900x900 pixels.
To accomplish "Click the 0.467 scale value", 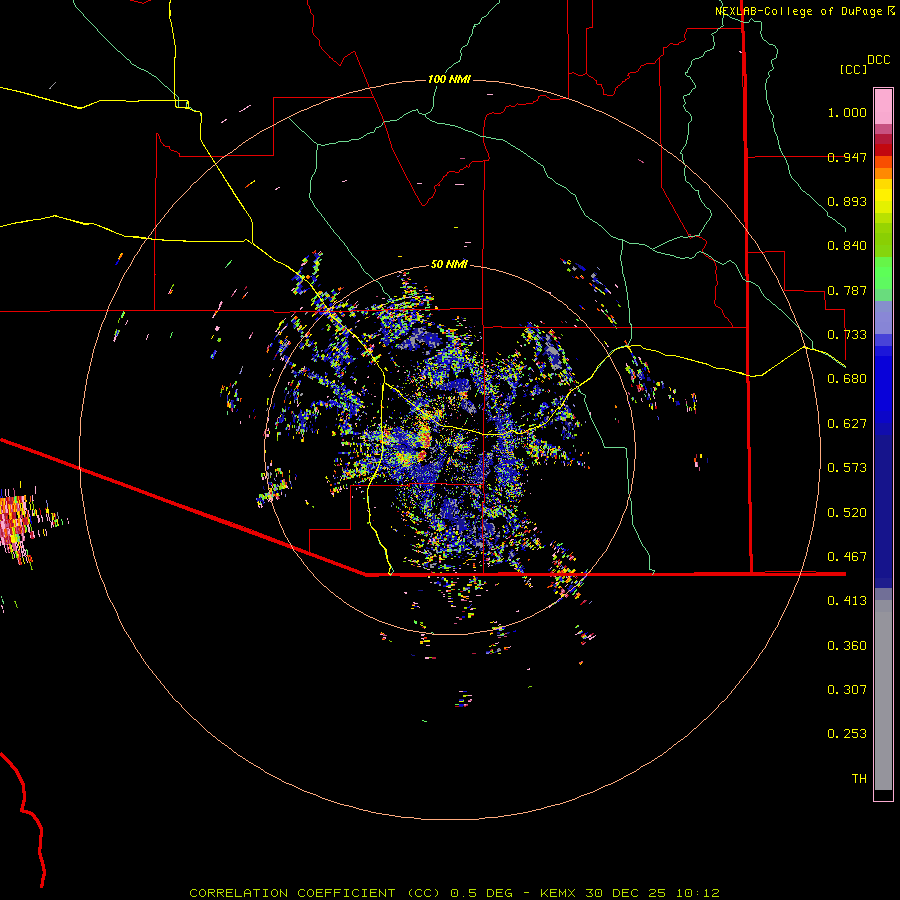I will tap(847, 557).
